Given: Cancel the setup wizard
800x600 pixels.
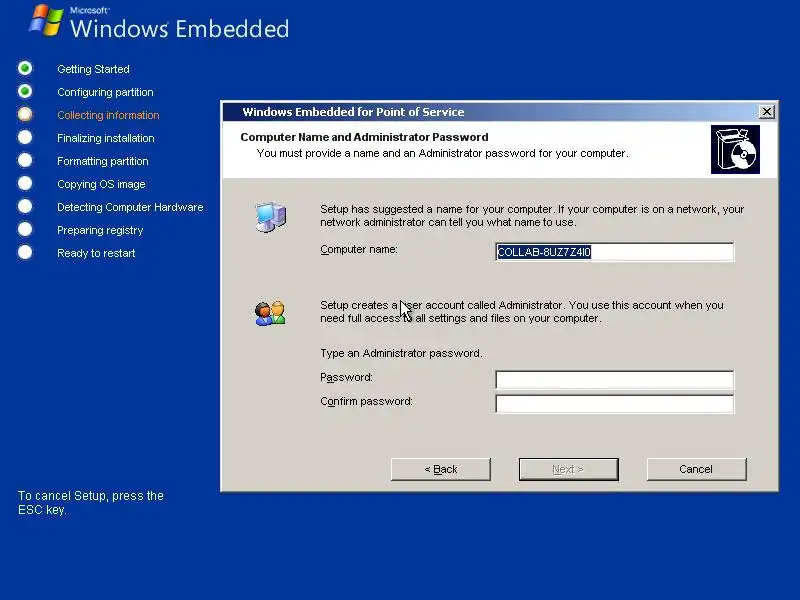Looking at the screenshot, I should 696,469.
